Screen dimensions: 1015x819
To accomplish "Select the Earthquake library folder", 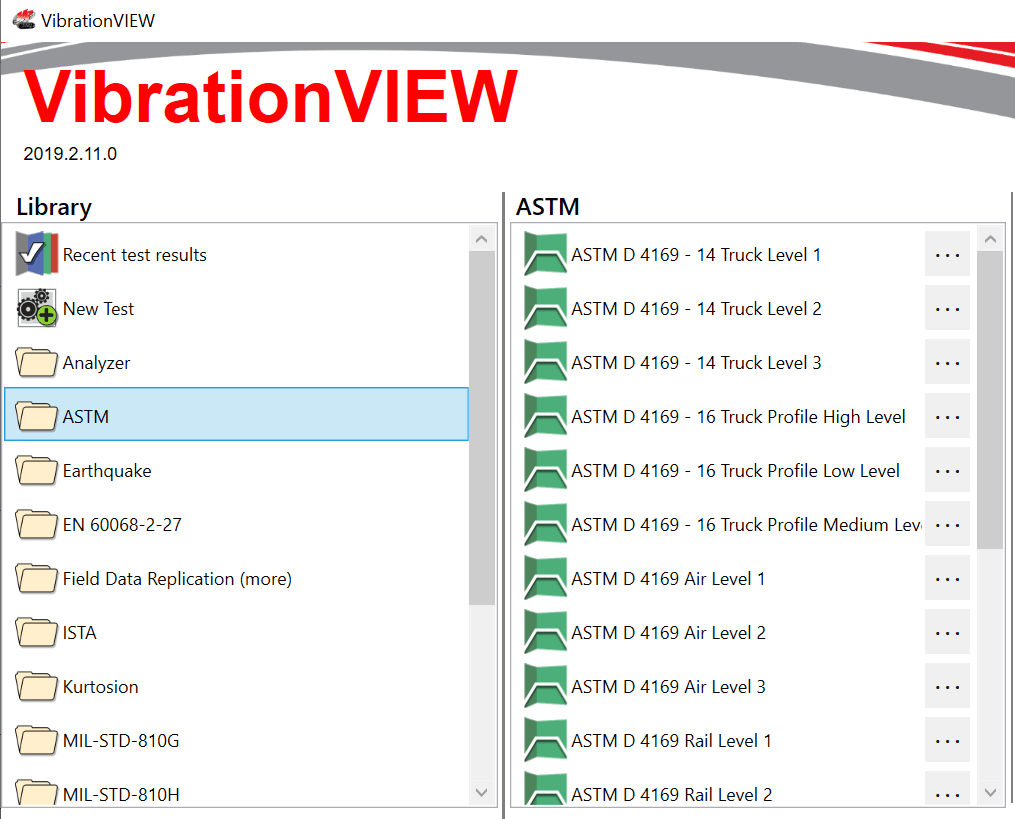I will coord(236,471).
